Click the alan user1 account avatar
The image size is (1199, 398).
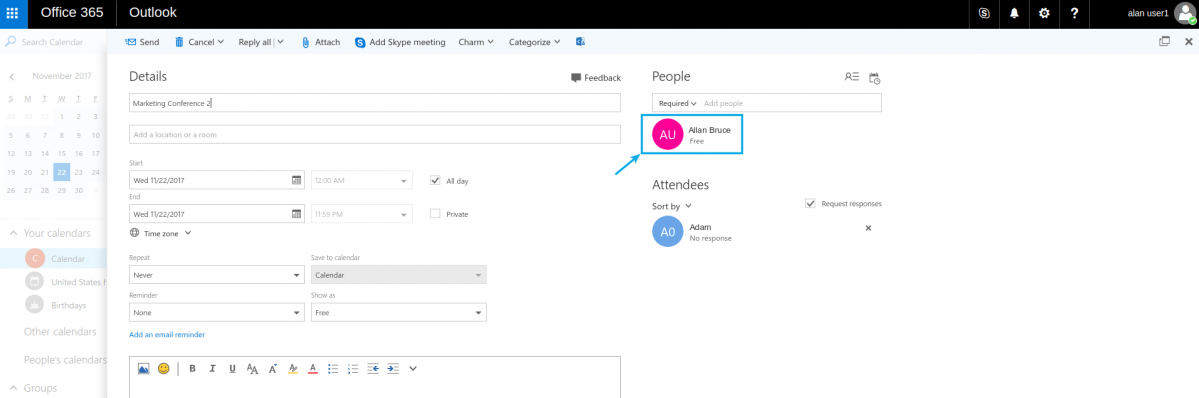(1184, 13)
